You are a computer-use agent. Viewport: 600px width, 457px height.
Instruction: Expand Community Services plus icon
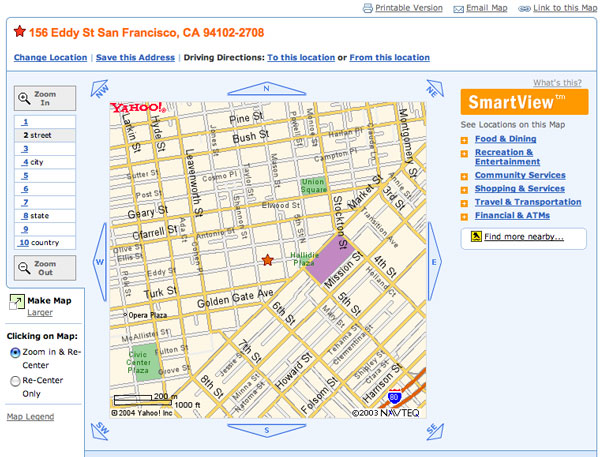[464, 177]
